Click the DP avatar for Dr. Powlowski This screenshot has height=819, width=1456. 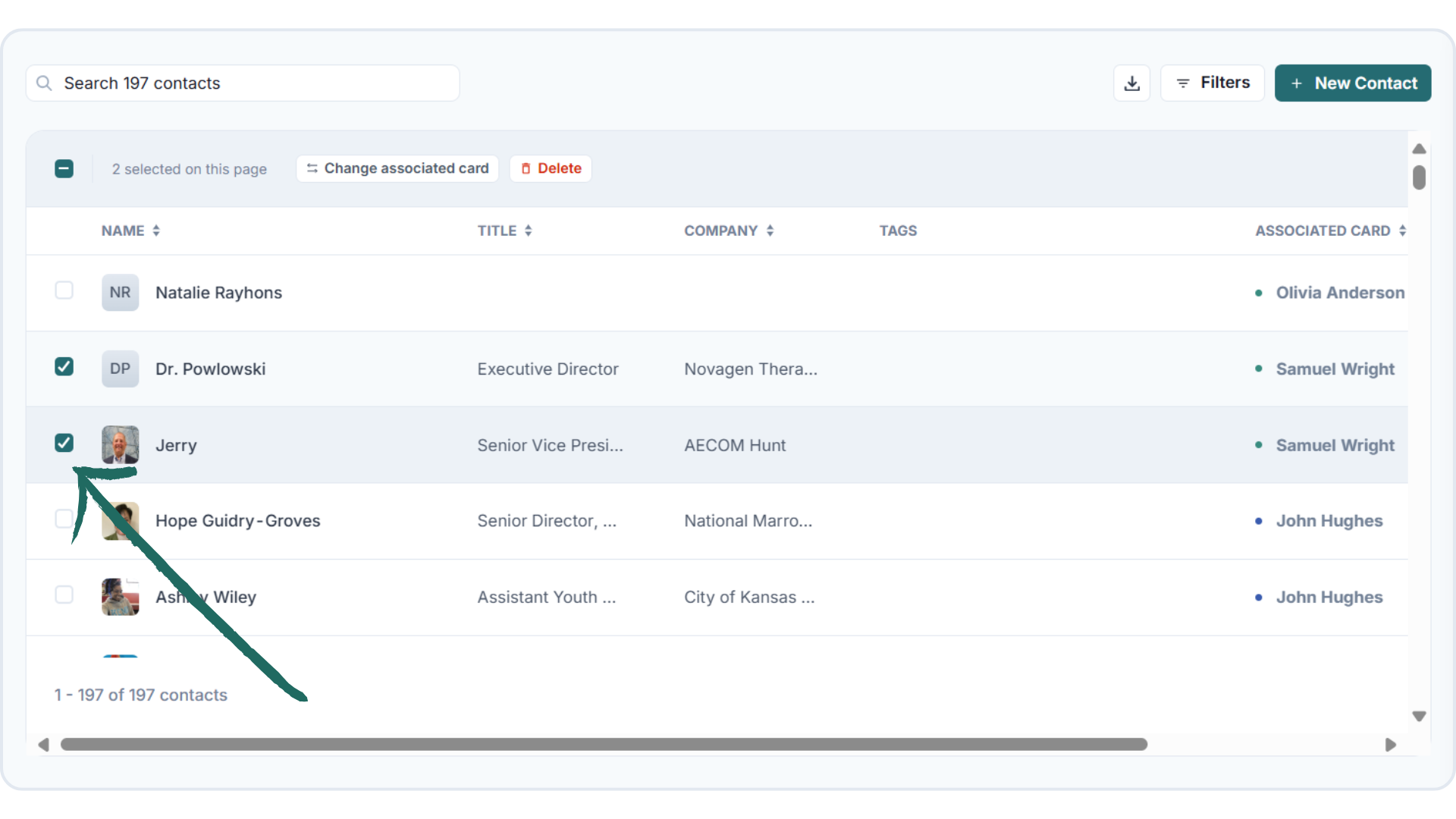click(121, 369)
